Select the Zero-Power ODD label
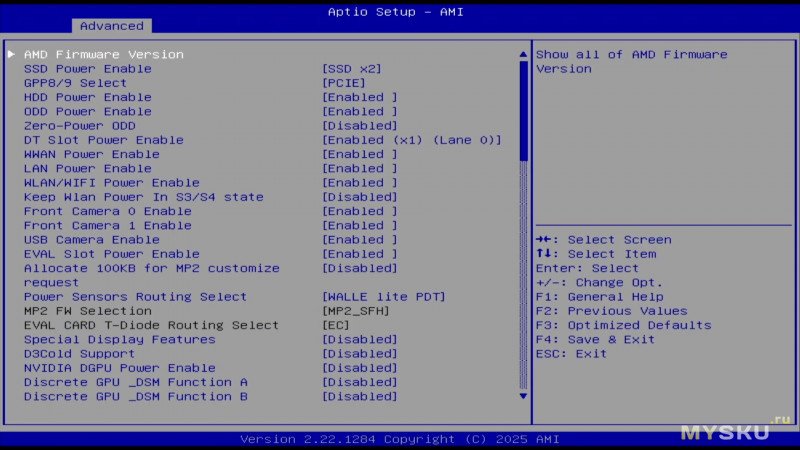Image resolution: width=800 pixels, height=450 pixels. click(x=80, y=126)
